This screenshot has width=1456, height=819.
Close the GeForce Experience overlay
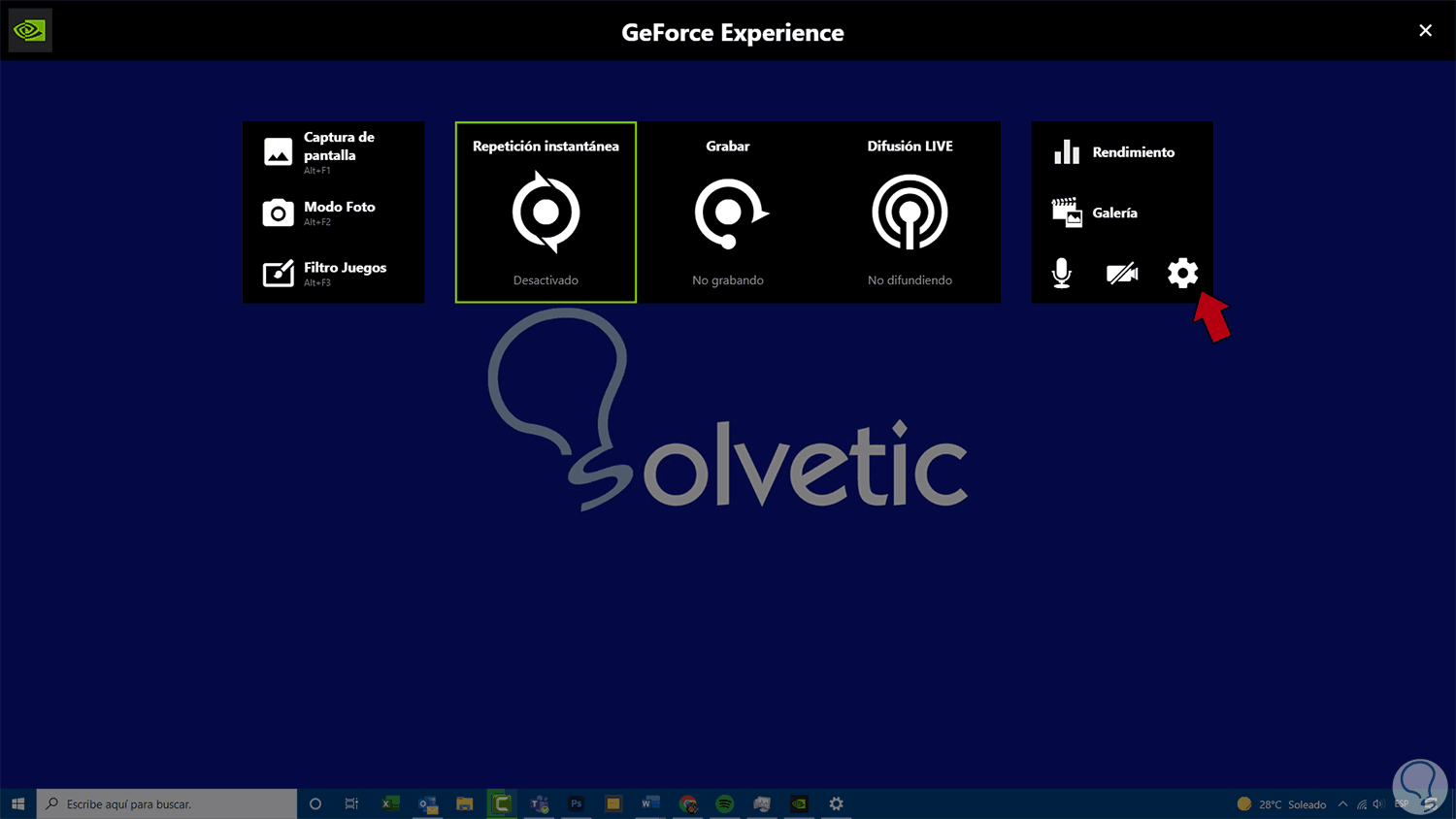[1425, 31]
